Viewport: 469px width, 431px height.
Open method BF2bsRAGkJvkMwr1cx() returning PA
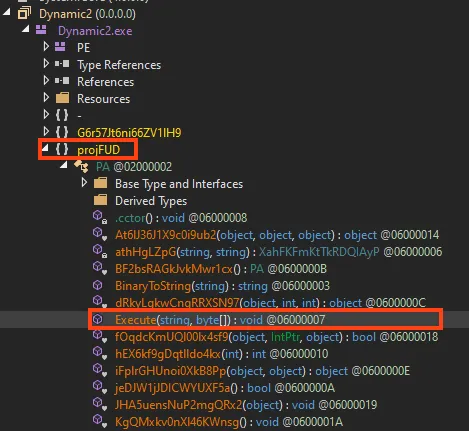[221, 269]
